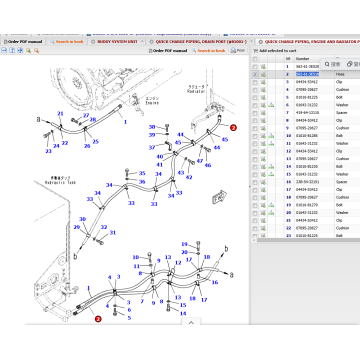
Task: Open the Search in book tab
Action: [67, 42]
